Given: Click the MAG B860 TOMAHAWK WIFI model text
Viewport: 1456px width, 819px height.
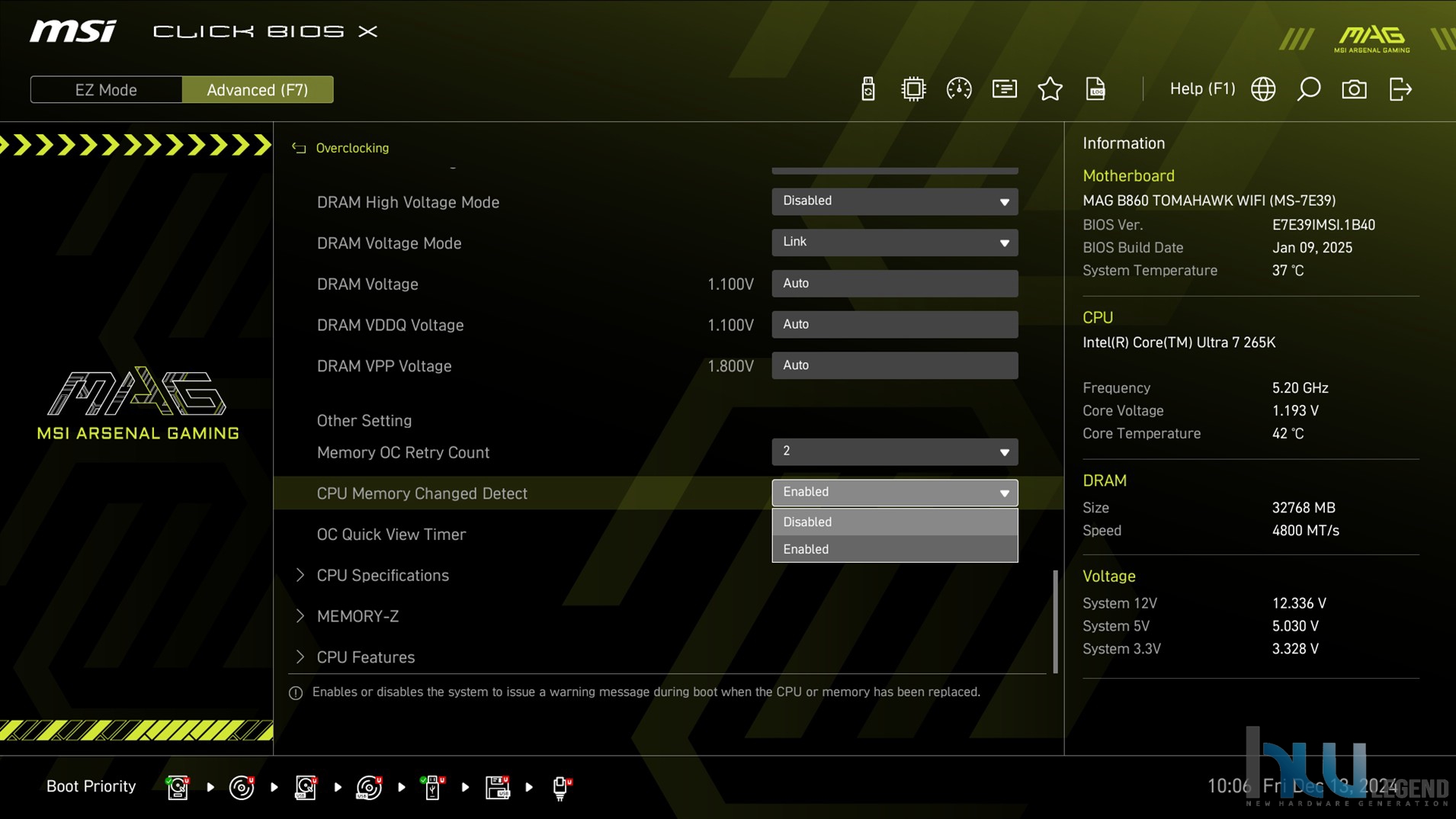Looking at the screenshot, I should coord(1209,201).
